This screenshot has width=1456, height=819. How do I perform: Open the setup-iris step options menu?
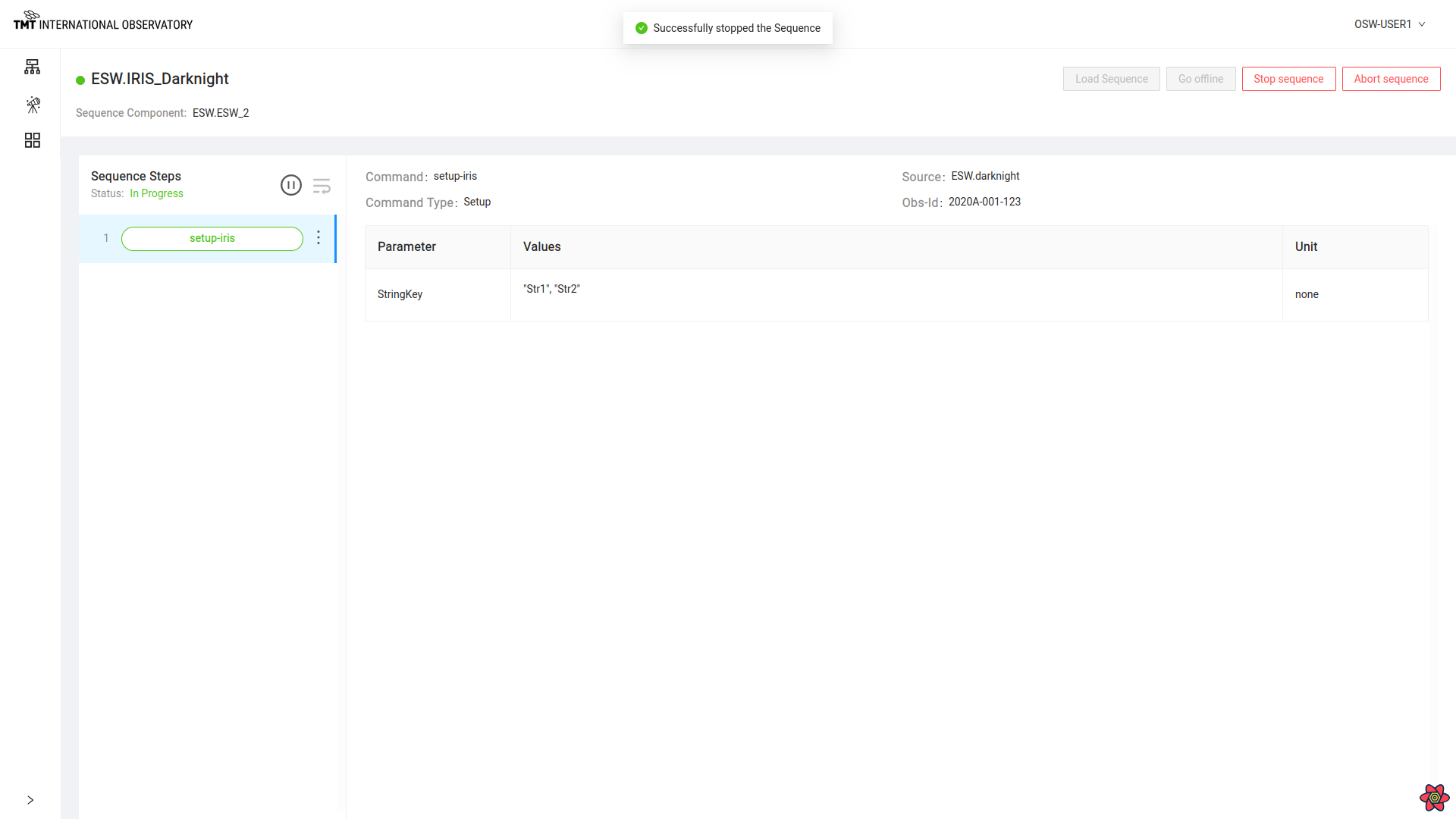tap(318, 237)
